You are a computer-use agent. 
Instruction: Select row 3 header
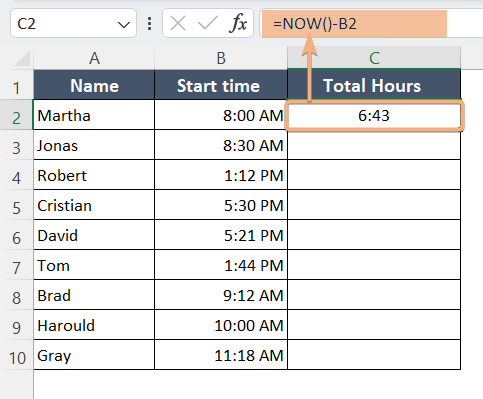(17, 145)
